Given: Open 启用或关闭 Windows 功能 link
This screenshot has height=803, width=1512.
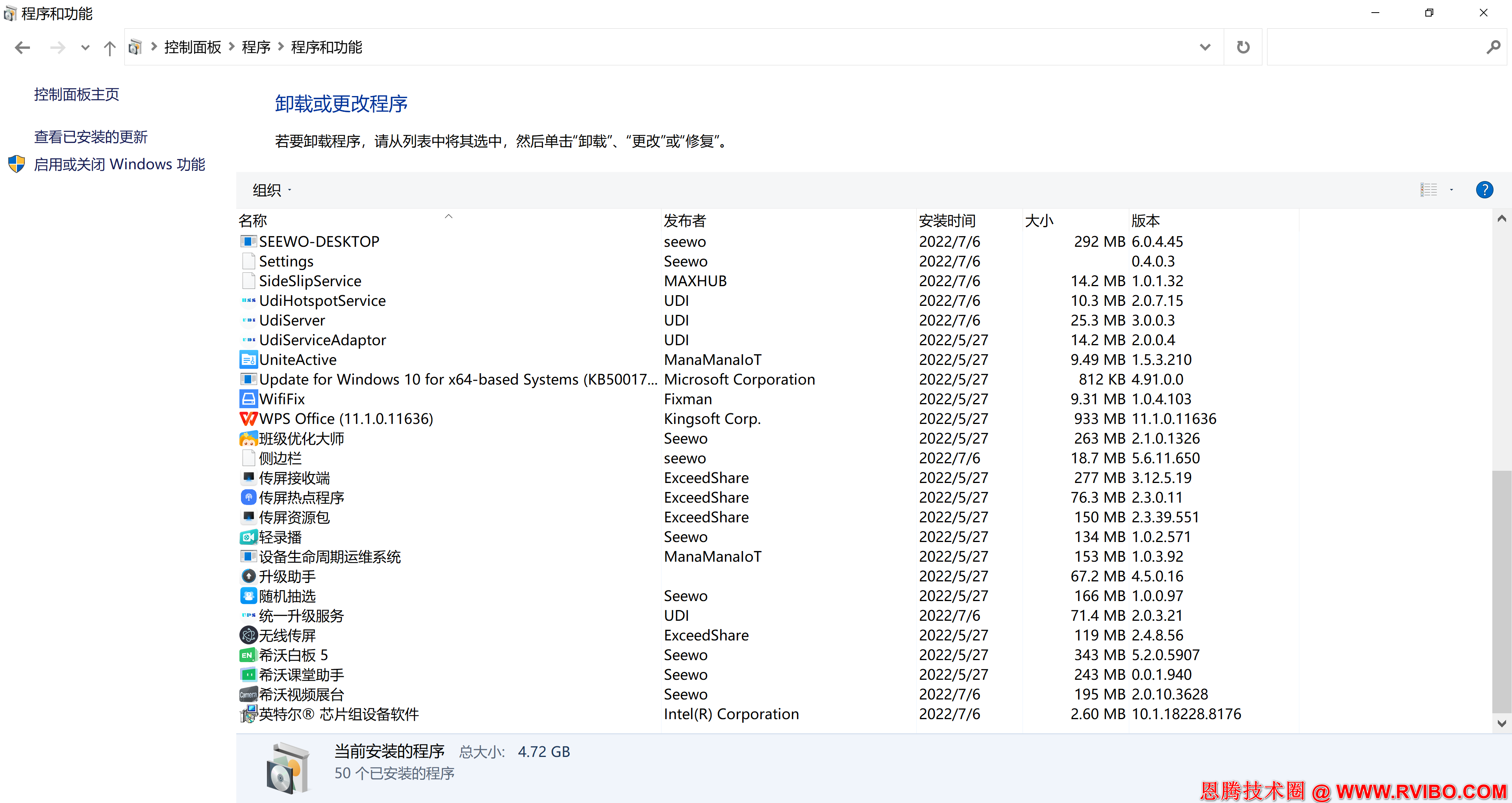Looking at the screenshot, I should (119, 165).
